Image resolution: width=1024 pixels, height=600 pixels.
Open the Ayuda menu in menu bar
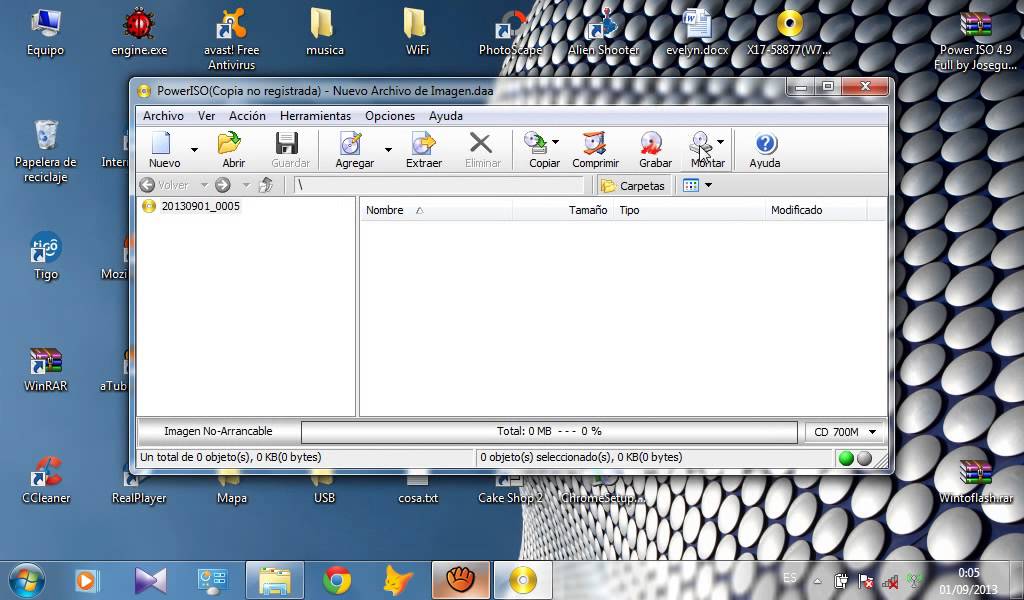click(445, 116)
